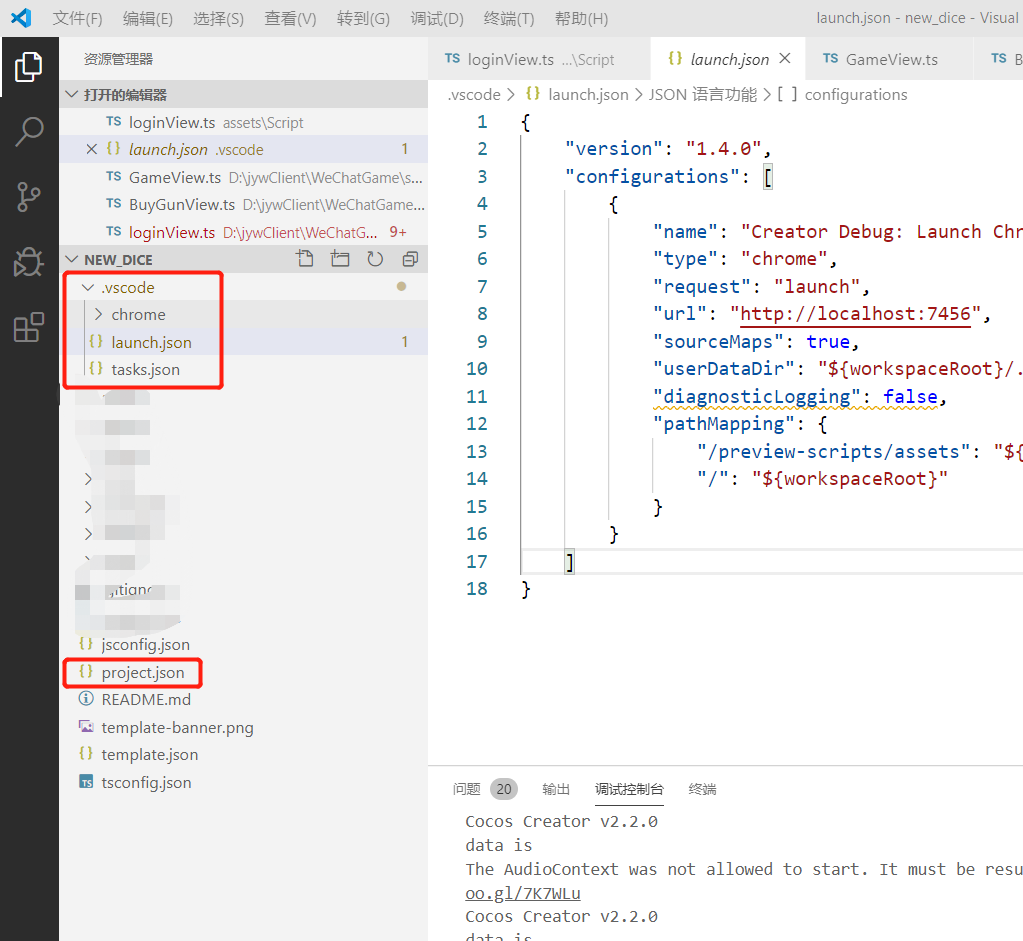Screen dimensions: 1023x941
Task: Open the Search view from the activity bar
Action: (x=29, y=131)
